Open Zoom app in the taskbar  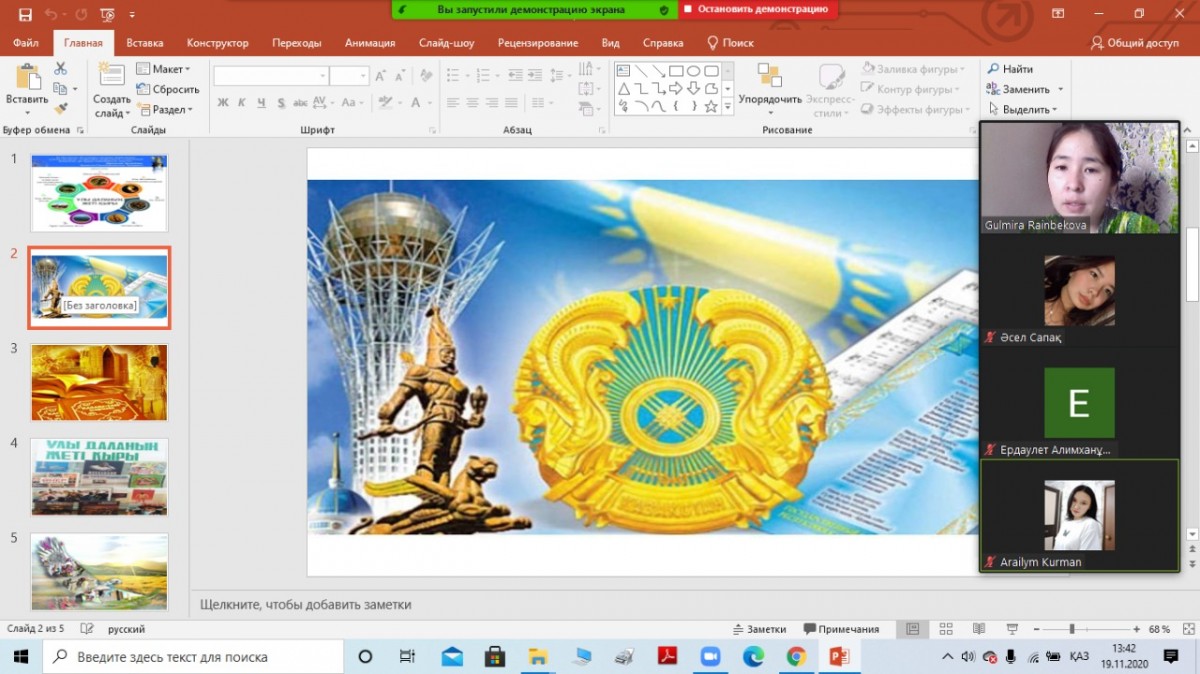coord(710,656)
